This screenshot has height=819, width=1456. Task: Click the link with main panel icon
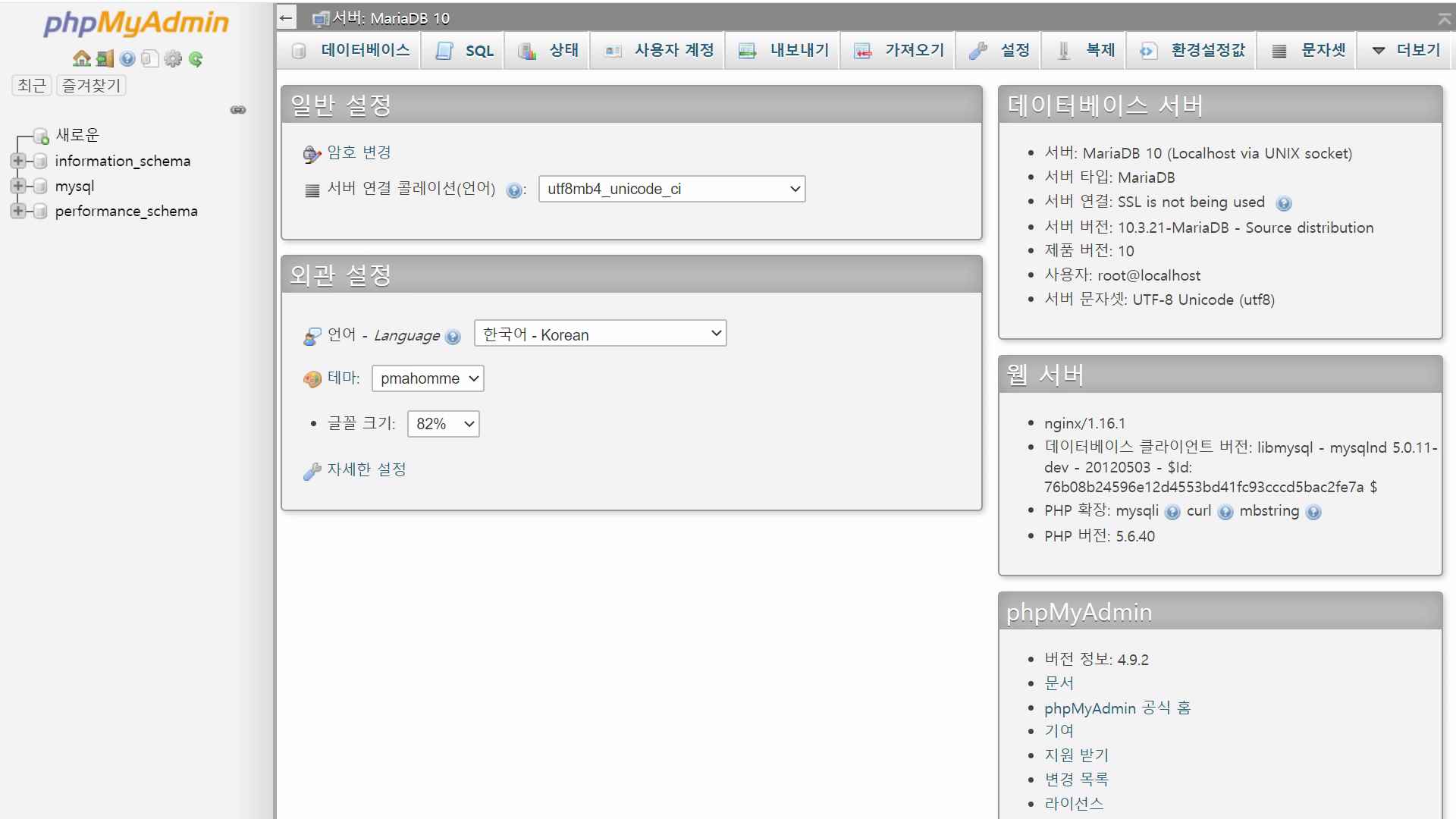click(x=238, y=110)
